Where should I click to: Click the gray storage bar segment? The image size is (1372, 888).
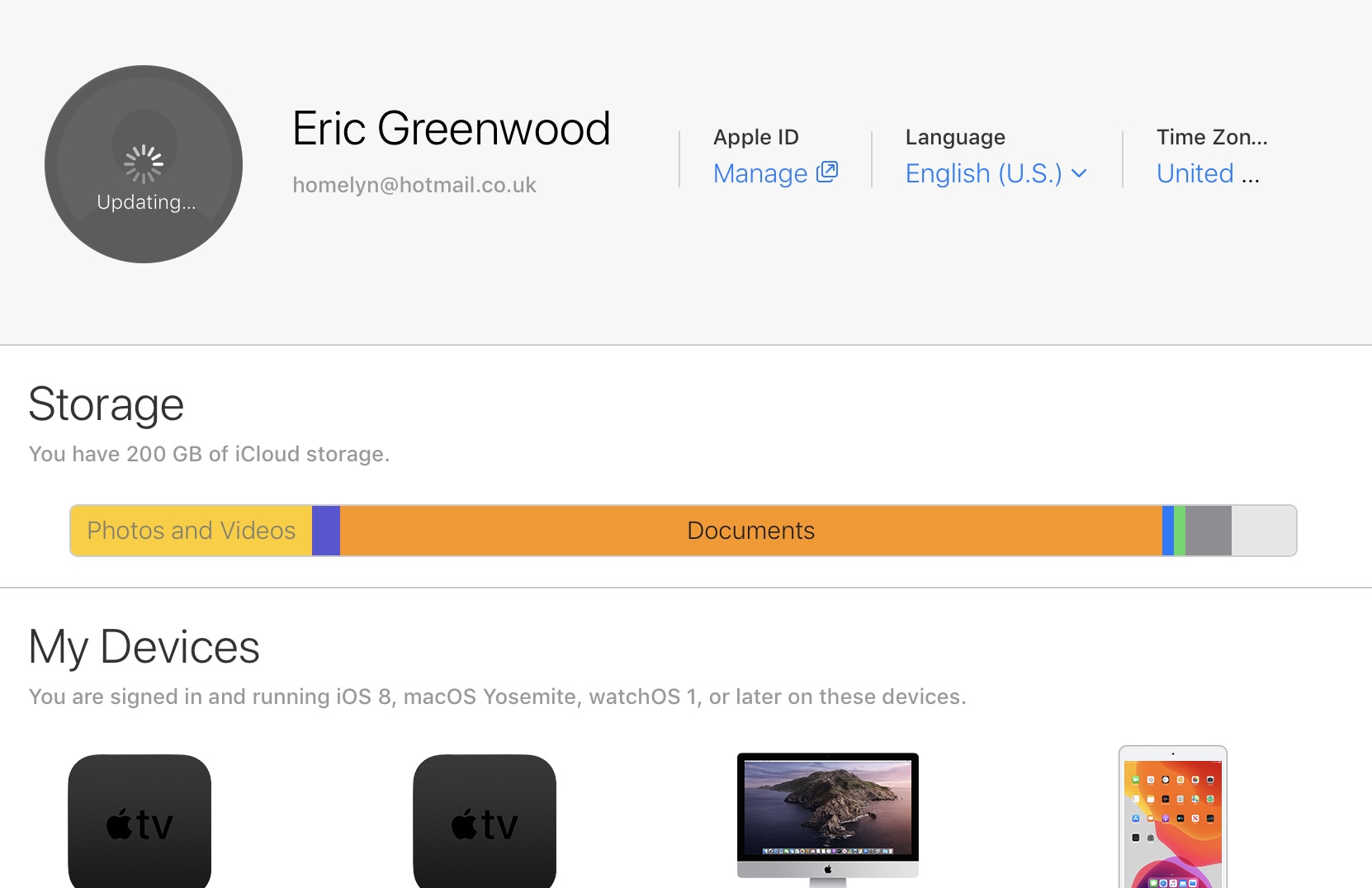1208,531
